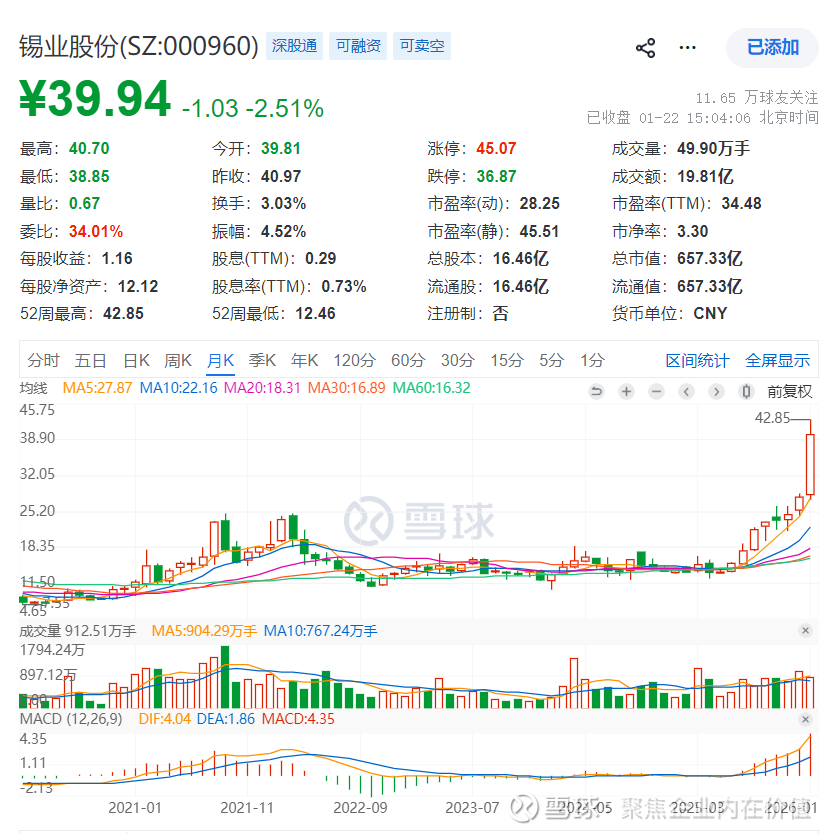Open the 120分 chart tab
The height and width of the screenshot is (834, 836).
coord(355,360)
